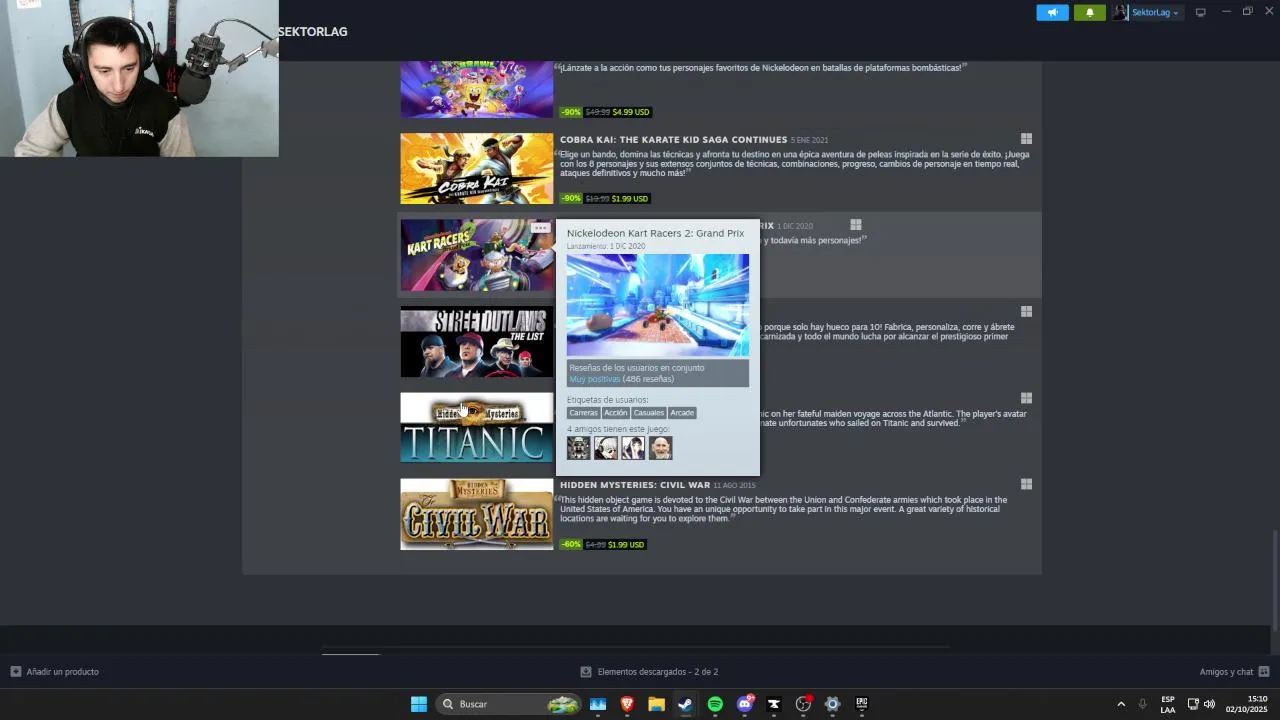Open taskbar volume speaker icon
Viewport: 1280px width, 720px height.
coord(1209,704)
